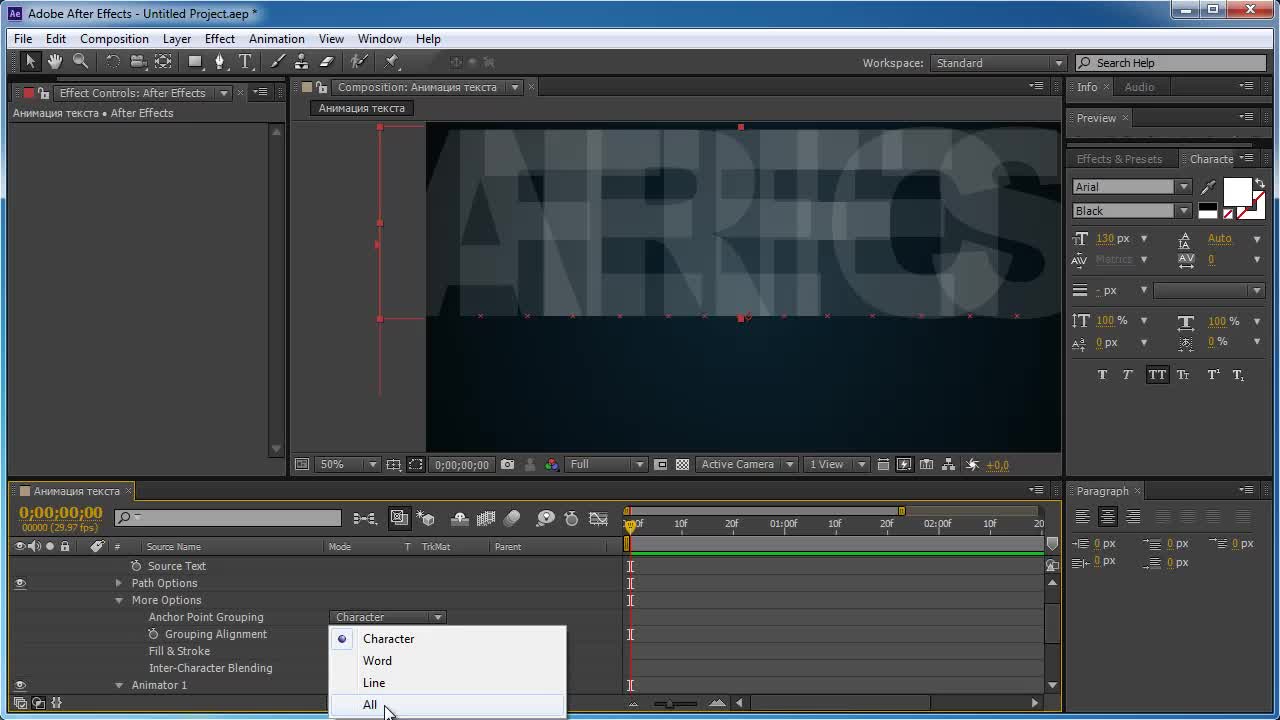
Task: Select the Eraser tool
Action: [326, 62]
